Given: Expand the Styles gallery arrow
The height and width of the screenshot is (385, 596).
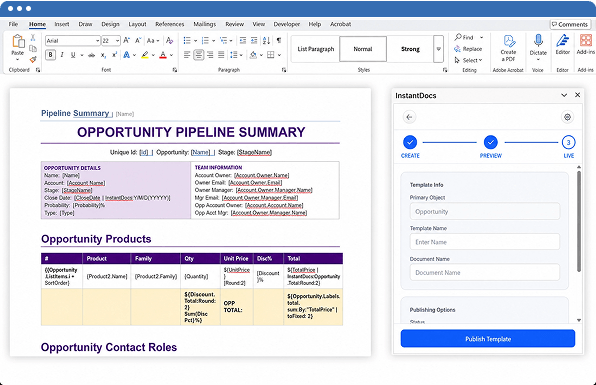Looking at the screenshot, I should coord(438,49).
